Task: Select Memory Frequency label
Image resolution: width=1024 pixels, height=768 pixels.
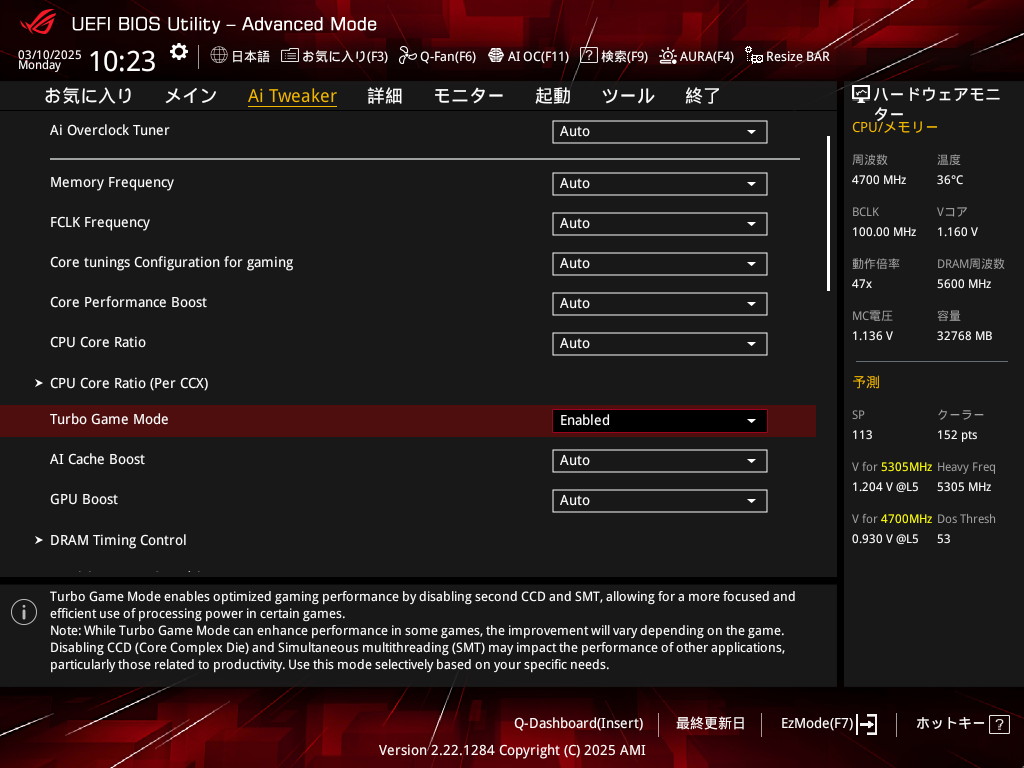Action: coord(112,182)
